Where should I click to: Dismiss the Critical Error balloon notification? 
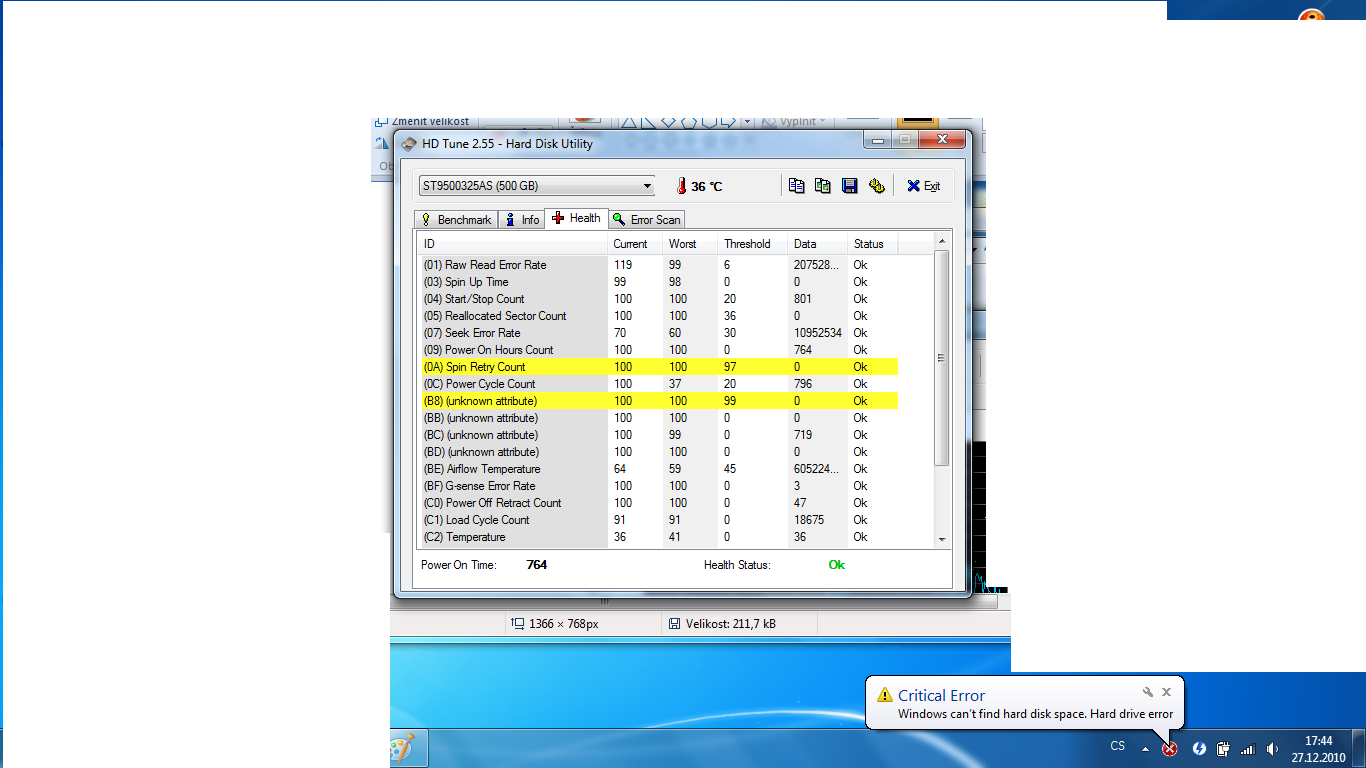pyautogui.click(x=1166, y=692)
